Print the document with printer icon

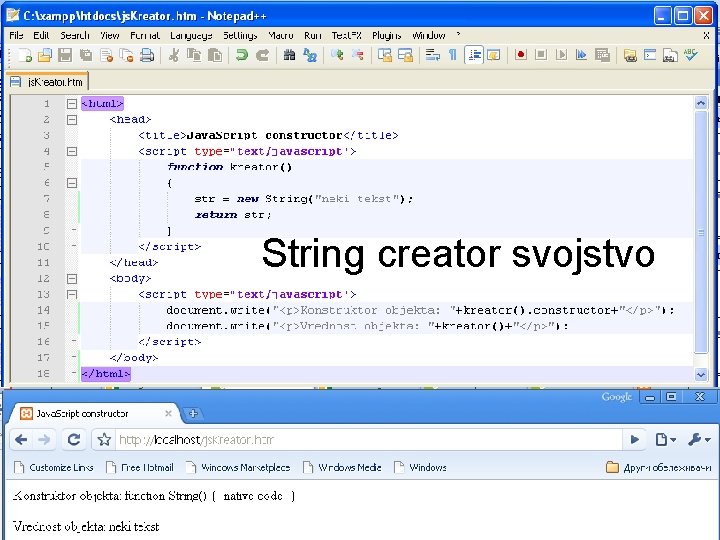point(147,56)
